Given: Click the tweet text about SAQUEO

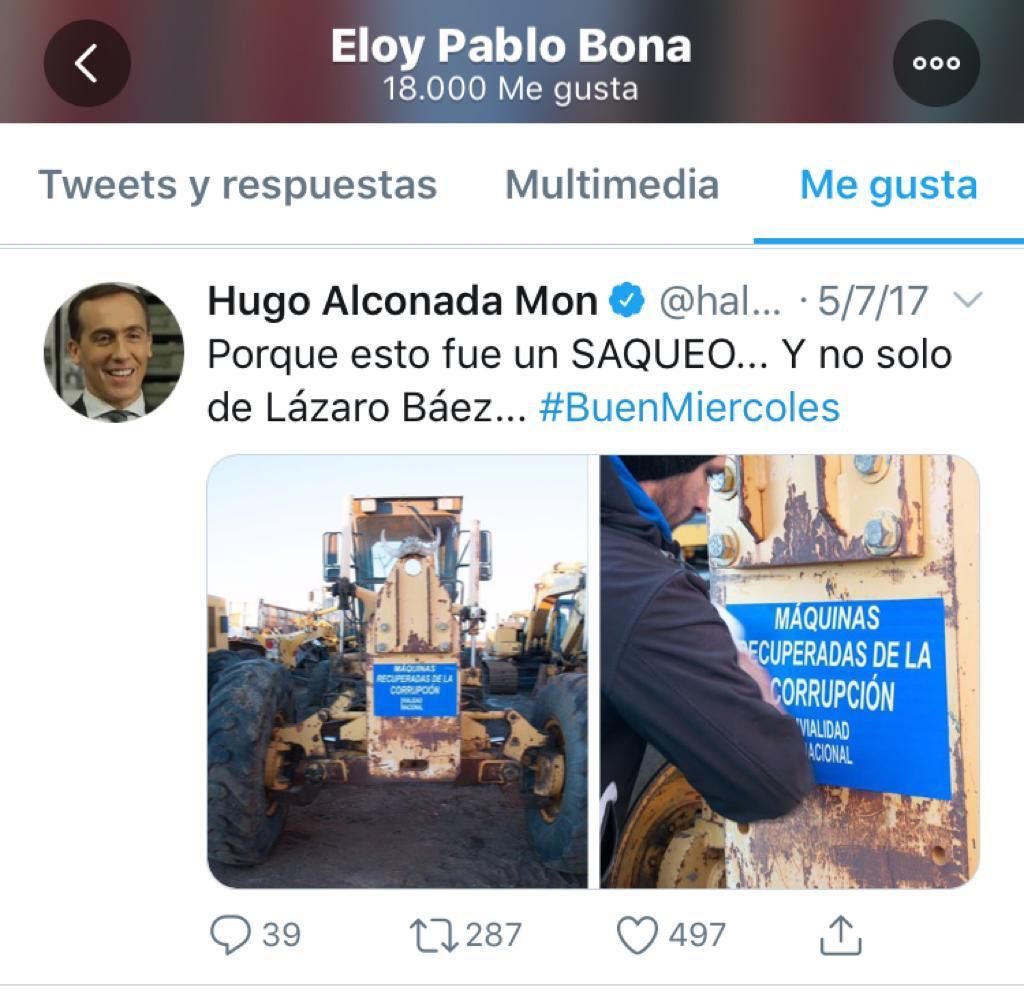Looking at the screenshot, I should (x=579, y=381).
